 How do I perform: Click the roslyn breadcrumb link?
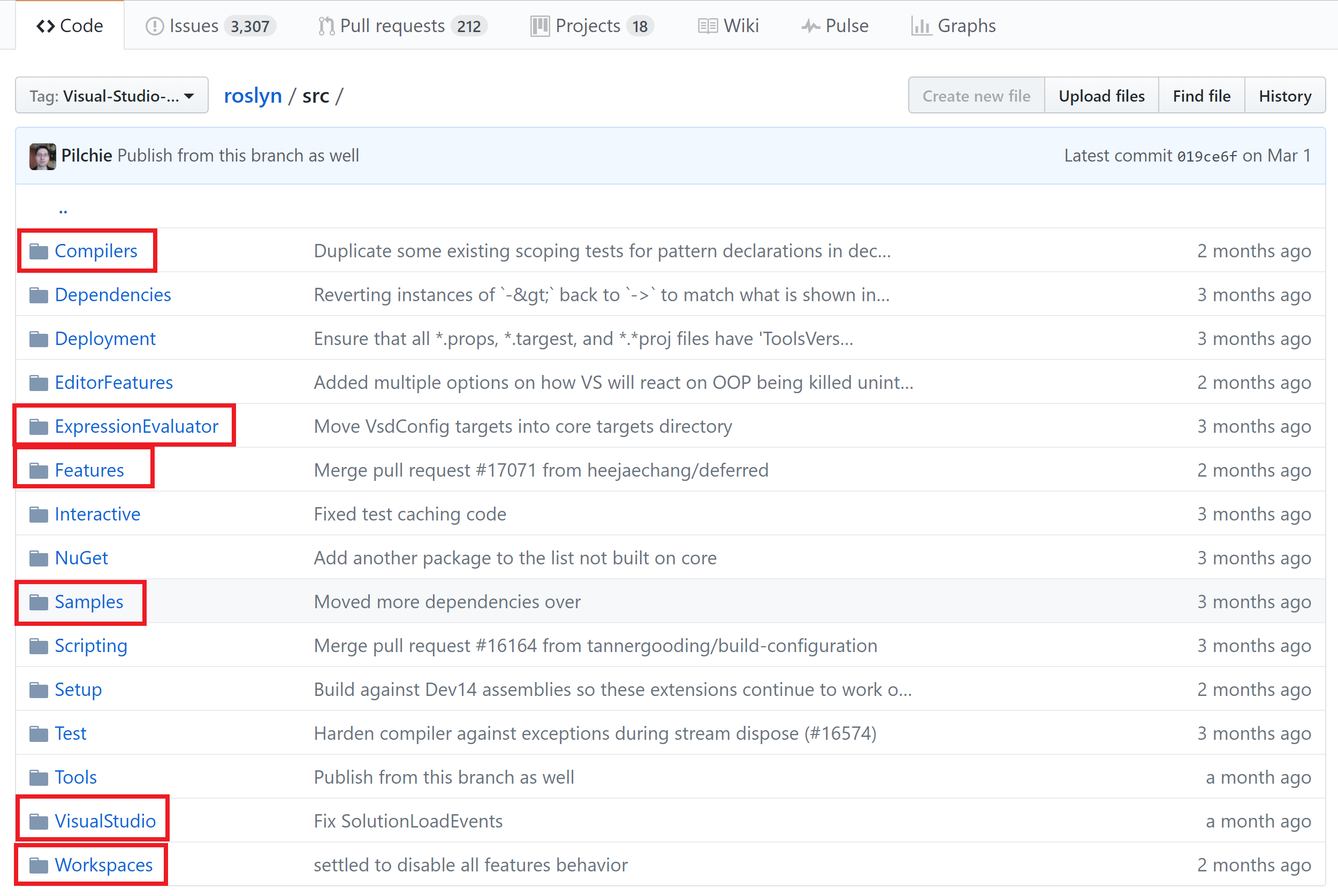(253, 95)
